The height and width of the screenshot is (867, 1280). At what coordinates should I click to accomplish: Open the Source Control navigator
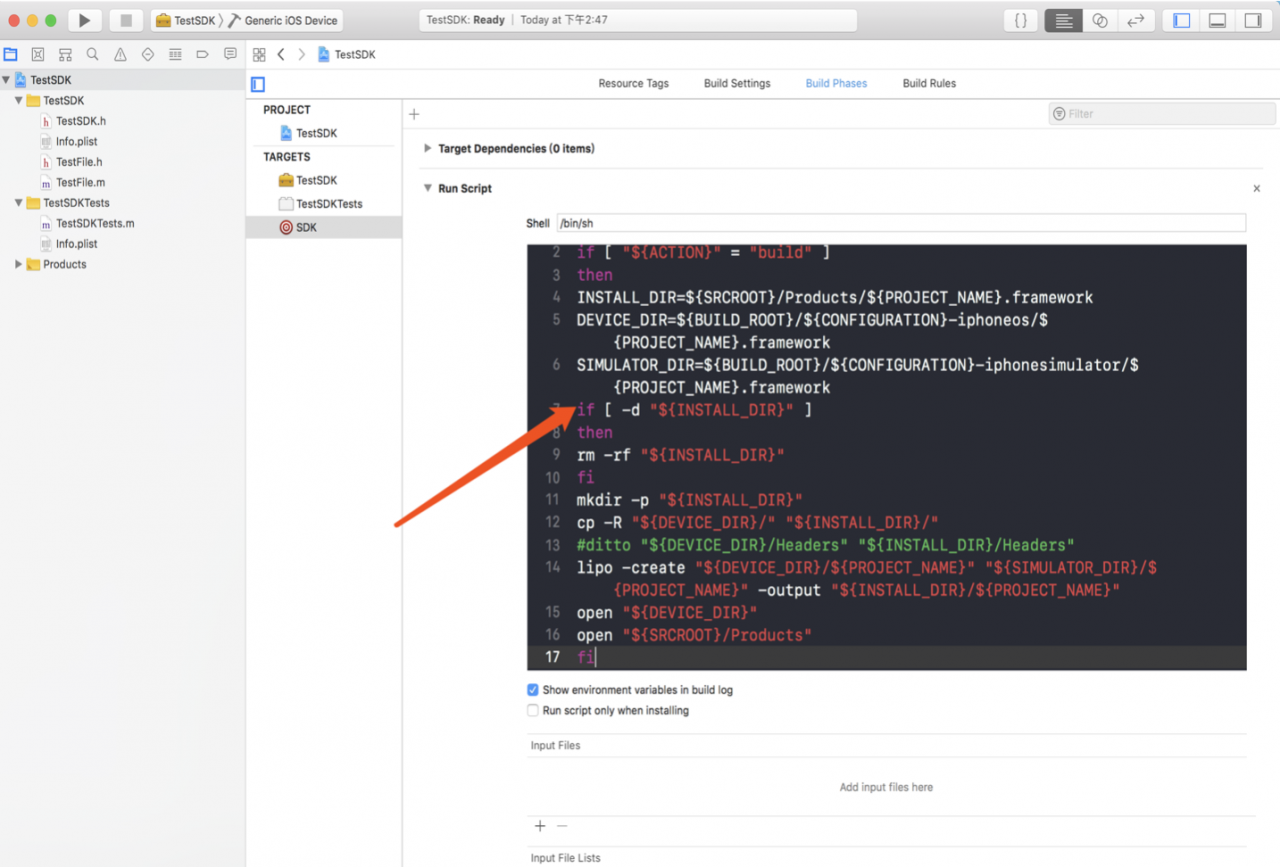[38, 54]
